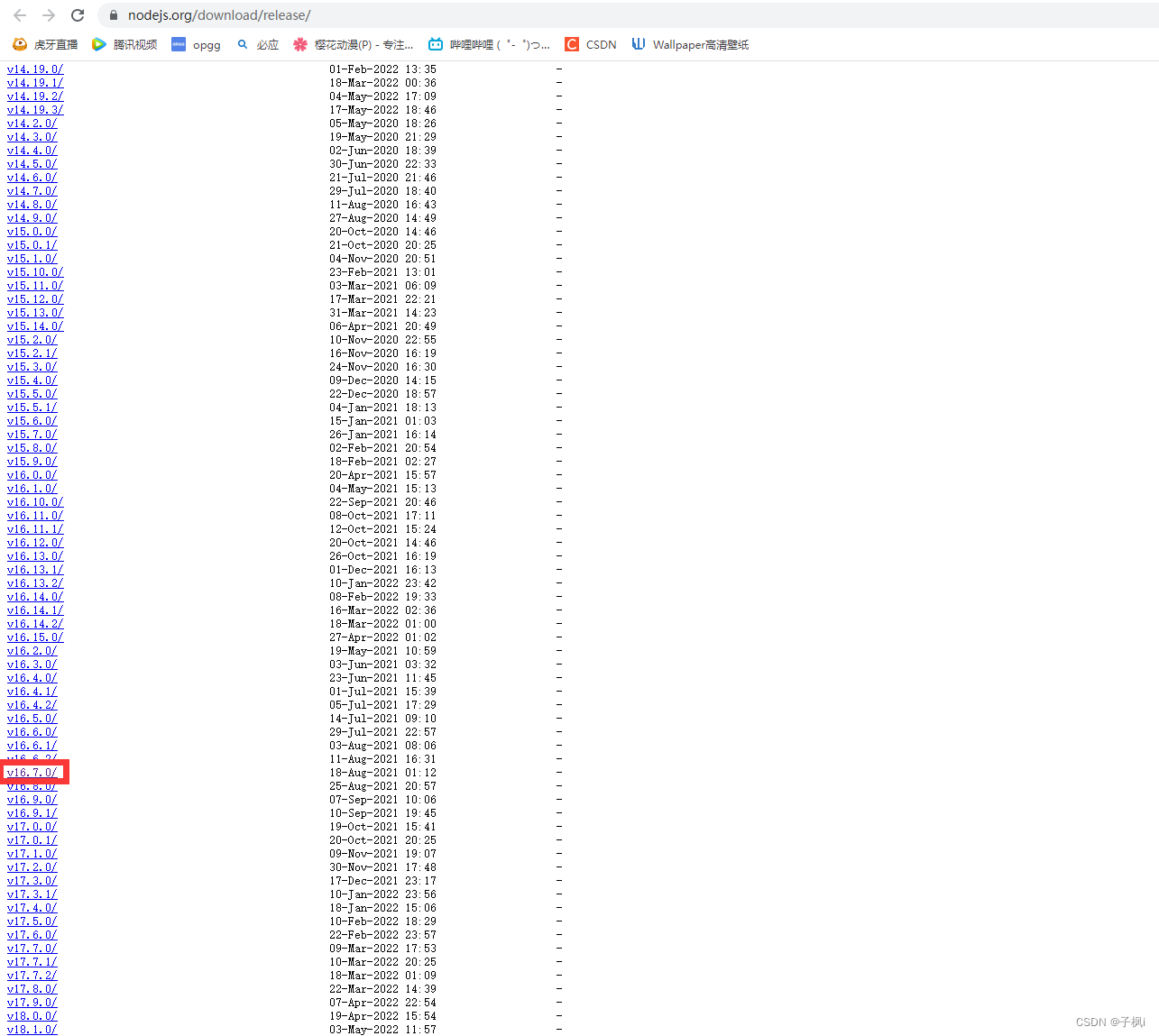Open the Wallpaper高清壁纸 bookmark
1159x1036 pixels.
pos(690,44)
